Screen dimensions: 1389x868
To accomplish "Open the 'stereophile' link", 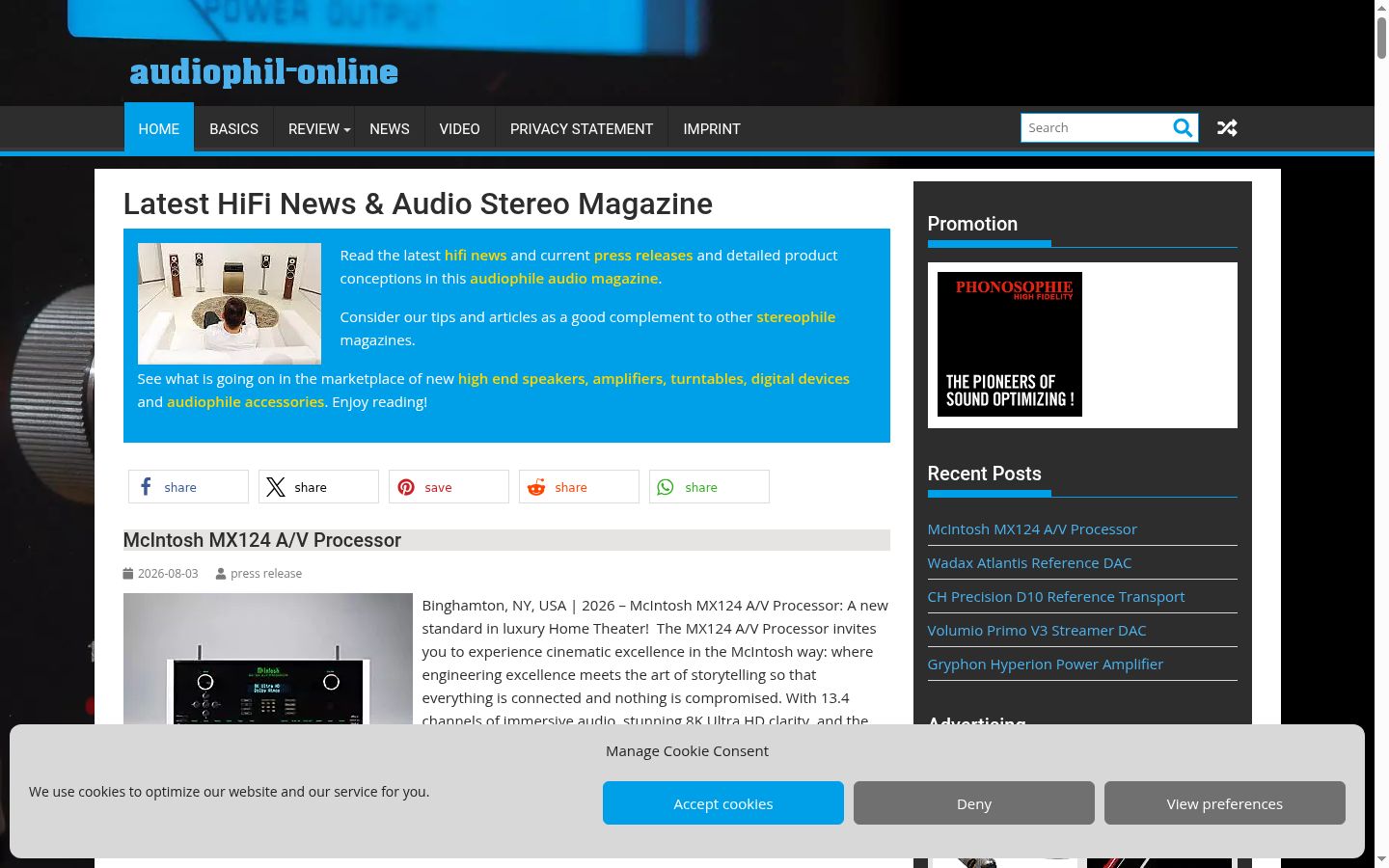I will [796, 316].
